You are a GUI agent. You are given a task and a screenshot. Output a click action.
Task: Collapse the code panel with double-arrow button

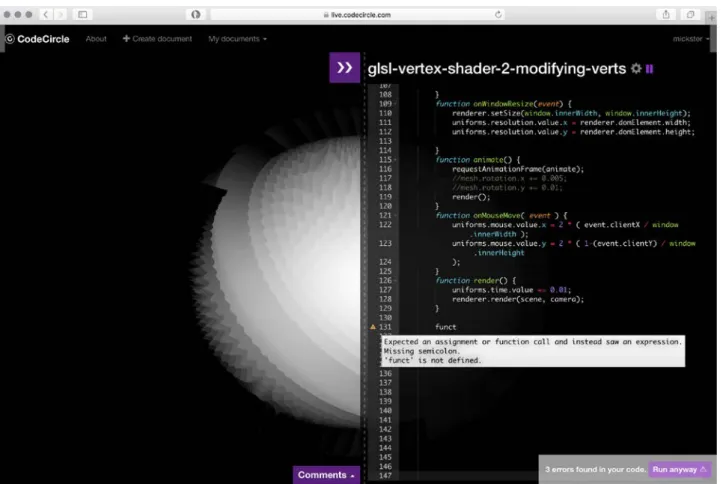344,68
